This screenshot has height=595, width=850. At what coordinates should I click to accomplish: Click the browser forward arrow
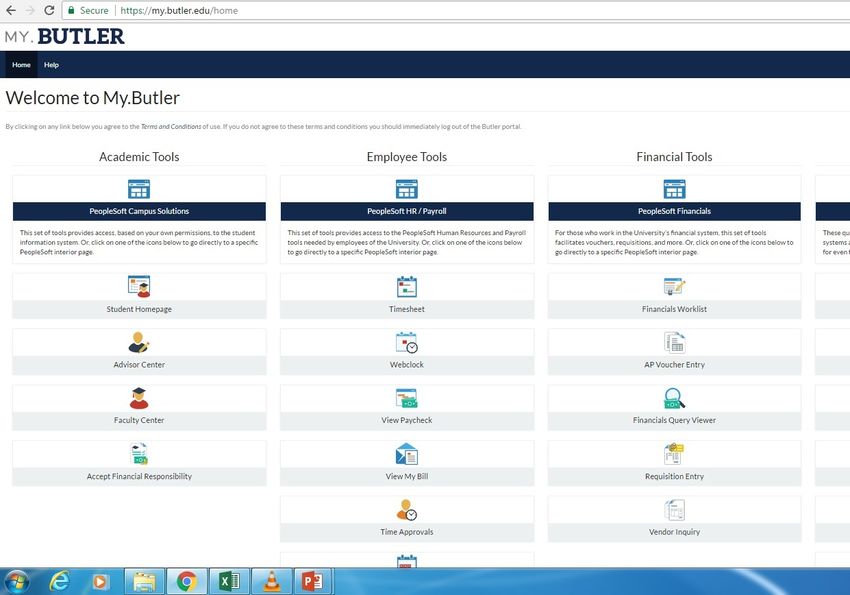(30, 10)
